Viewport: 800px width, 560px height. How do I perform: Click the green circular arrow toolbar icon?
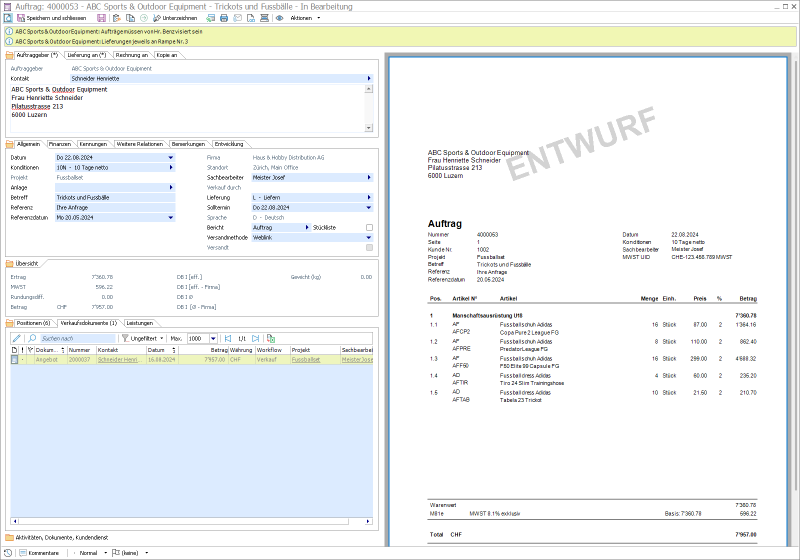(x=144, y=18)
